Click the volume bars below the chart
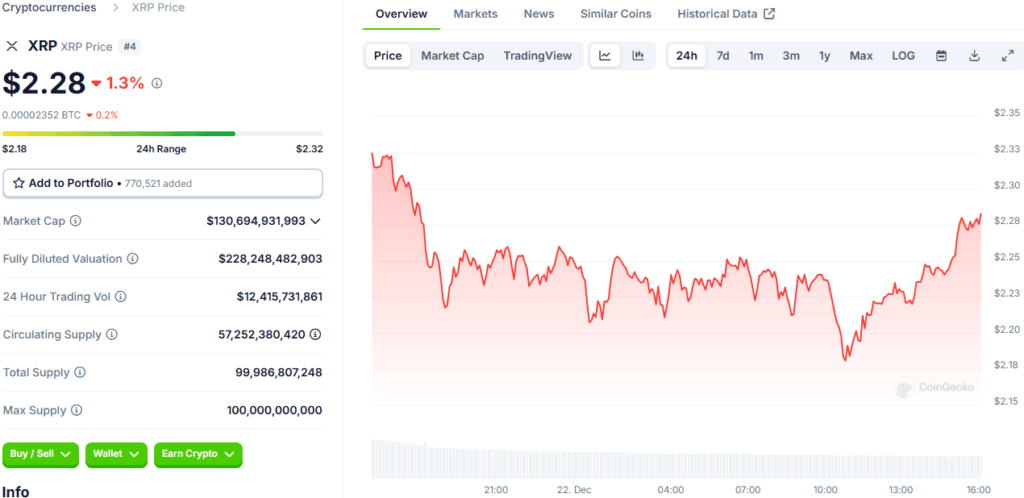Viewport: 1024px width, 498px height. [677, 460]
